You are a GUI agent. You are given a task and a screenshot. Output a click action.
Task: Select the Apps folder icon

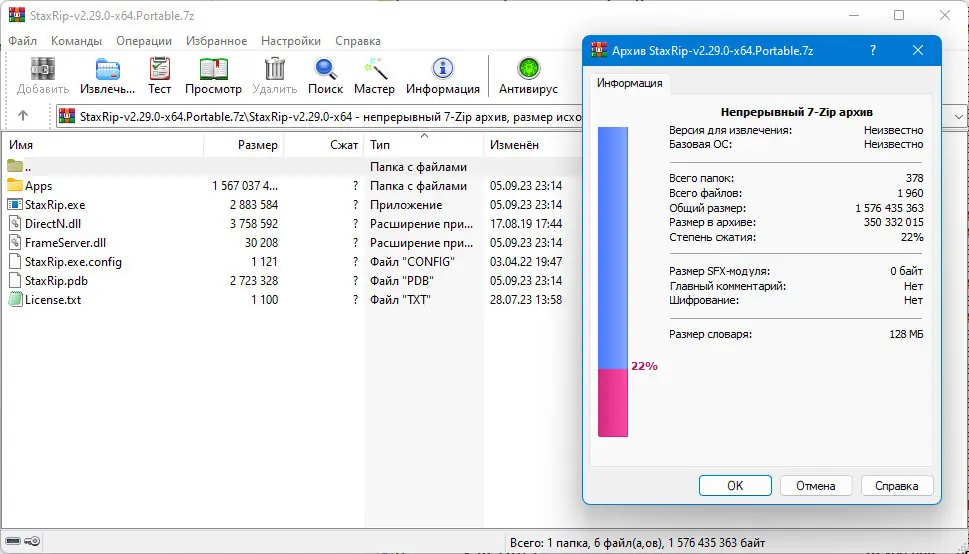click(15, 185)
